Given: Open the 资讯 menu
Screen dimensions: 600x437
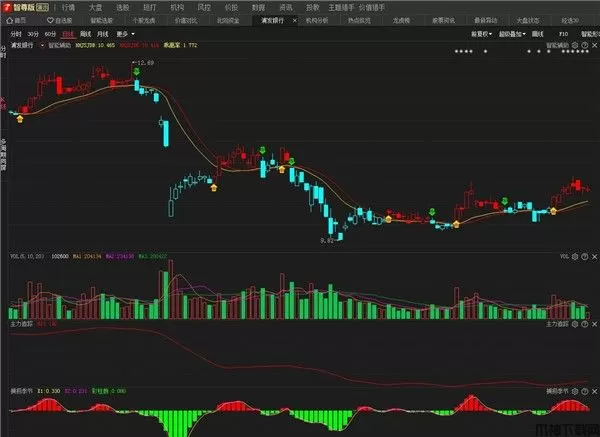Looking at the screenshot, I should click(x=285, y=7).
